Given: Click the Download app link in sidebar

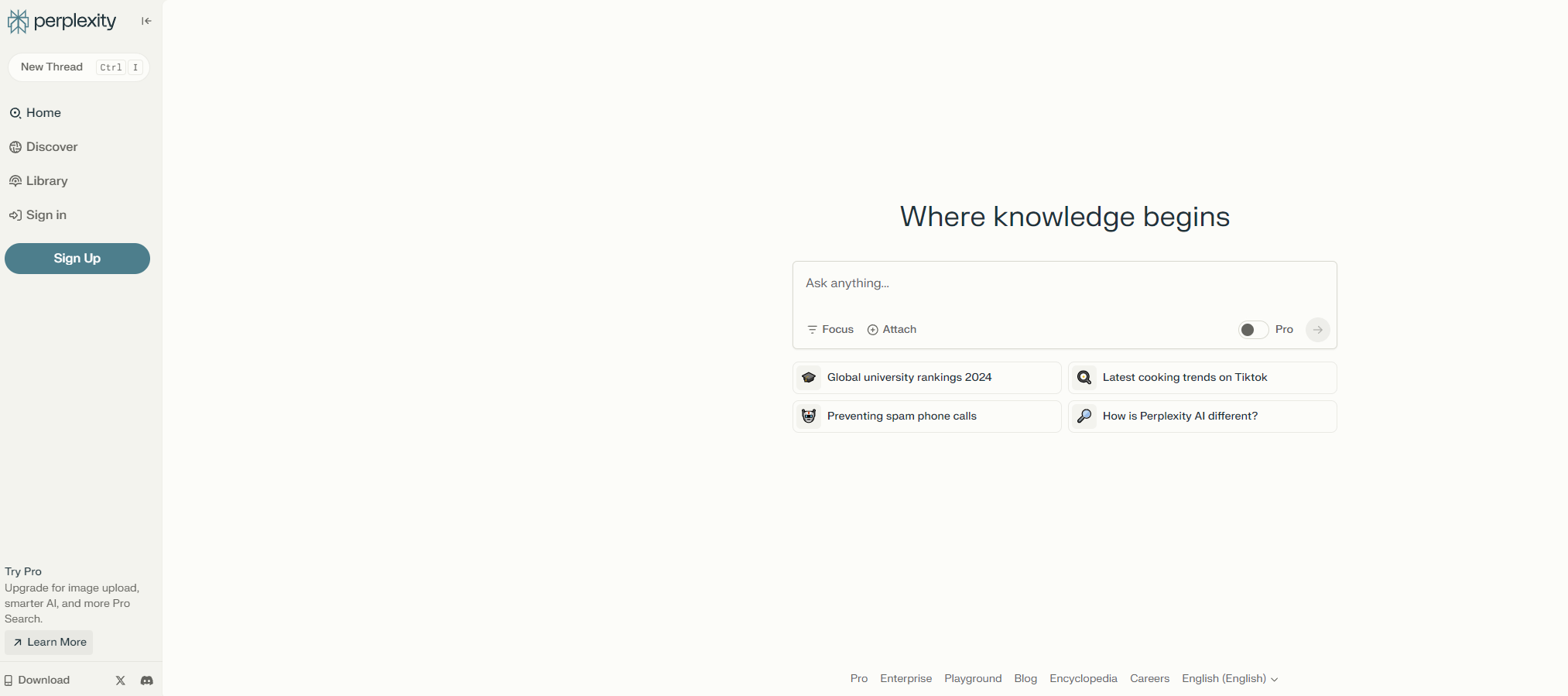Looking at the screenshot, I should (37, 681).
